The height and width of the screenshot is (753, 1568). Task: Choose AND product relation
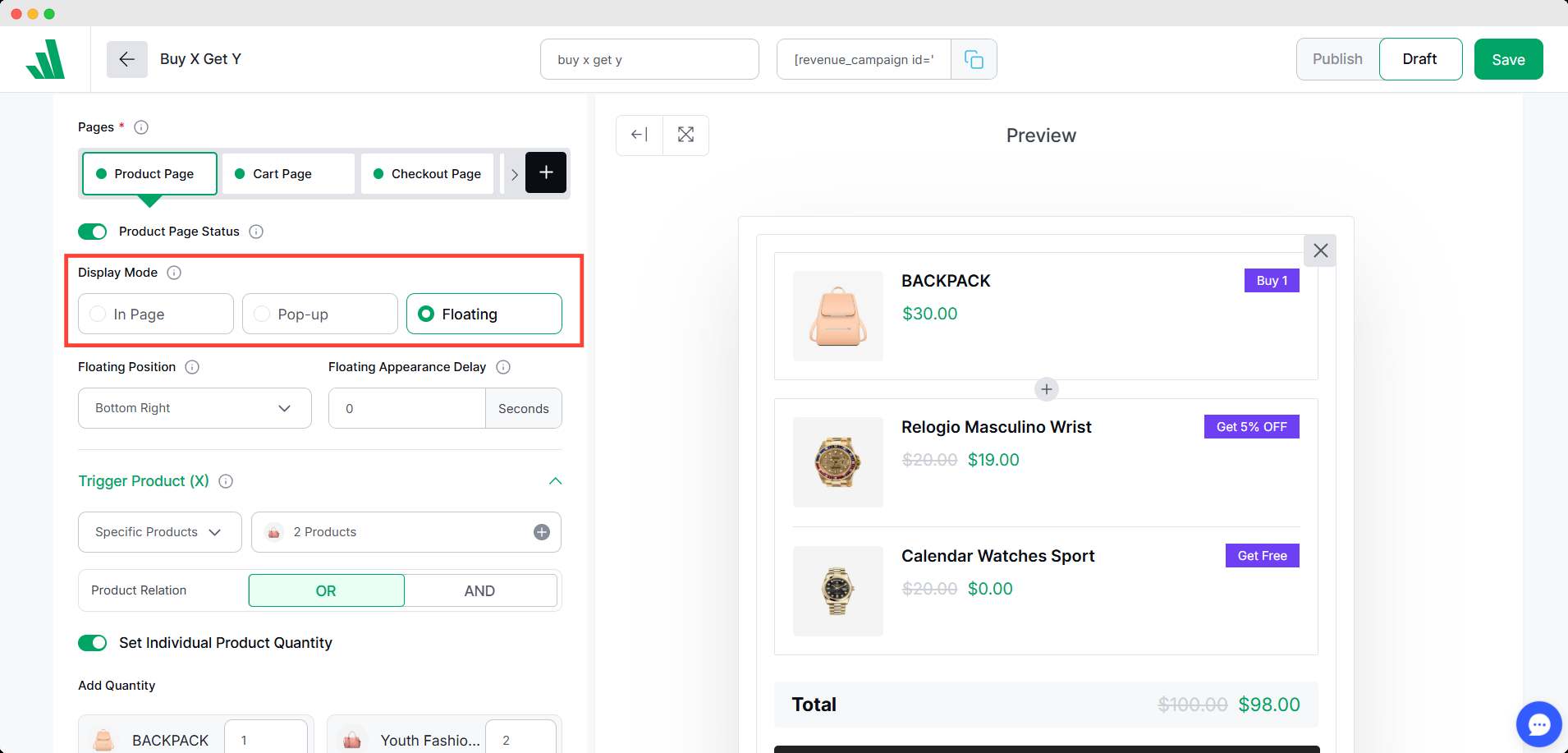pyautogui.click(x=480, y=590)
